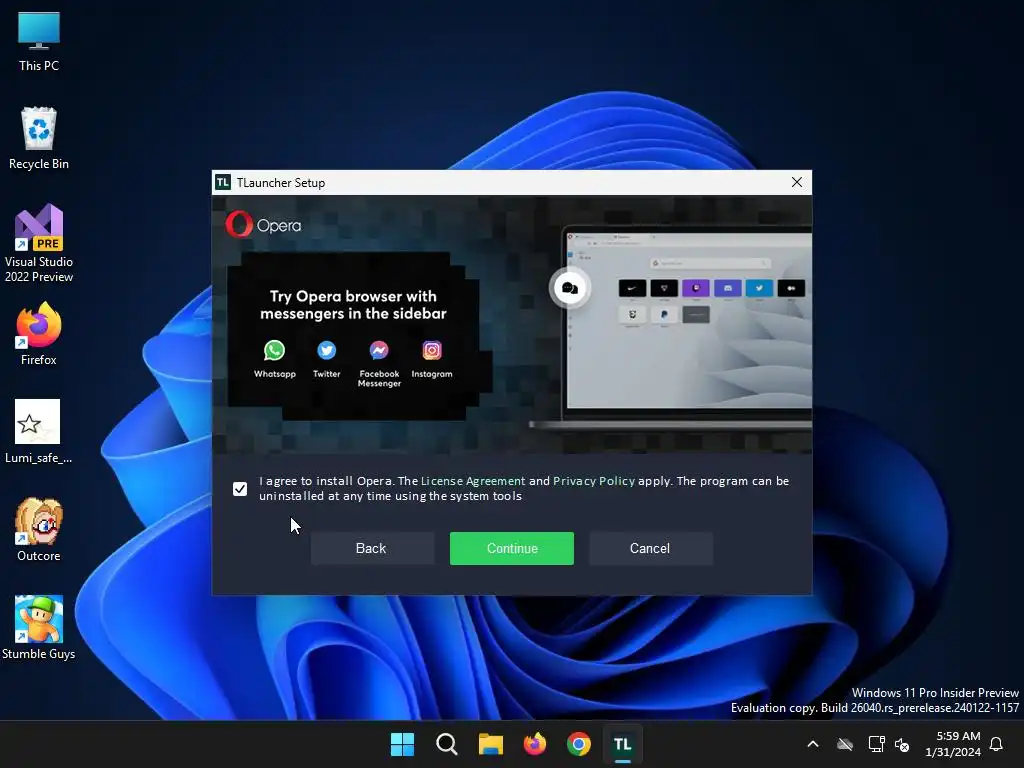
Task: Select the Outcore desktop shortcut
Action: [39, 530]
